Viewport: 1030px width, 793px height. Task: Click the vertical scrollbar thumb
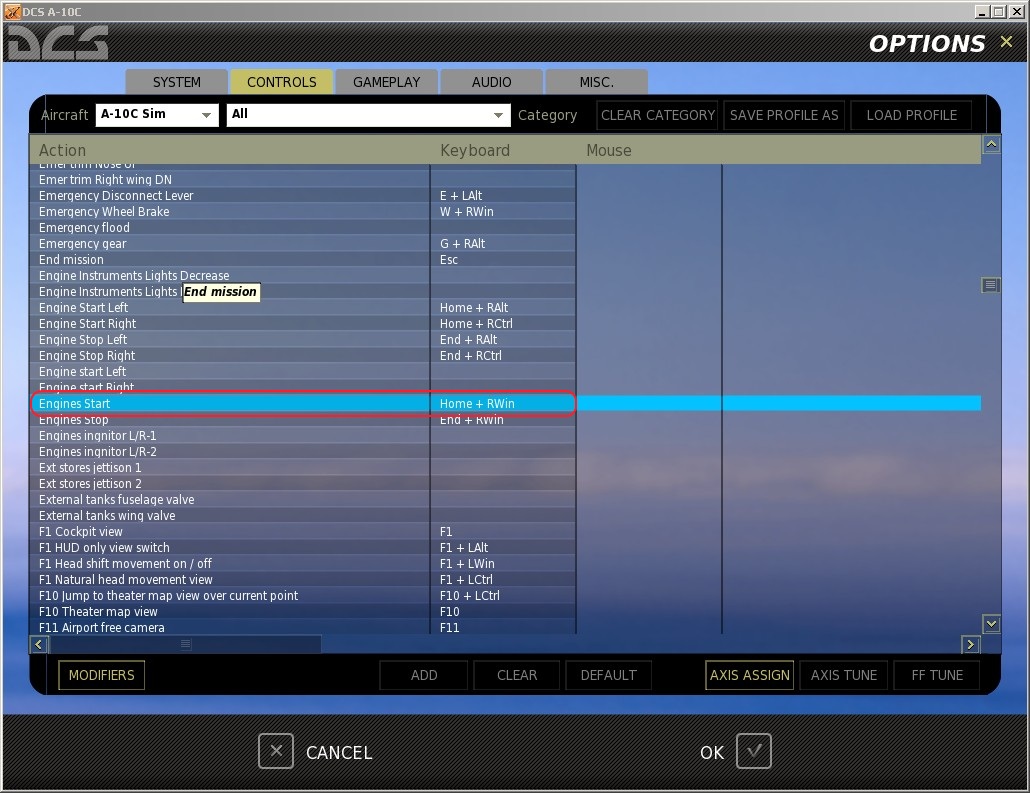click(991, 284)
